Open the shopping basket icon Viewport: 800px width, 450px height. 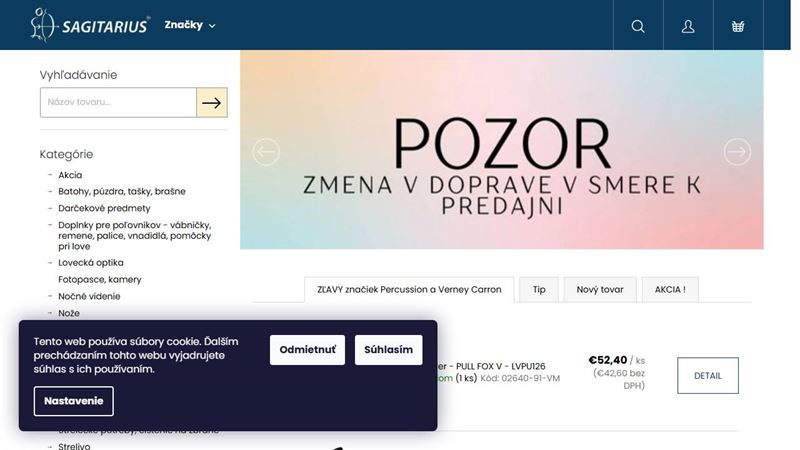(738, 26)
